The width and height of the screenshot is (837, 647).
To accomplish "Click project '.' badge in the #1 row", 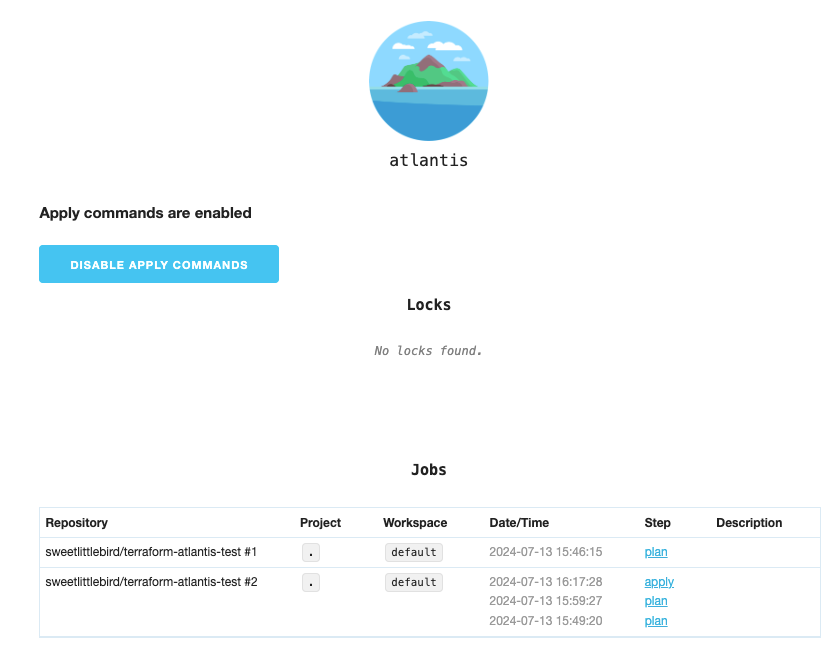I will (x=311, y=553).
